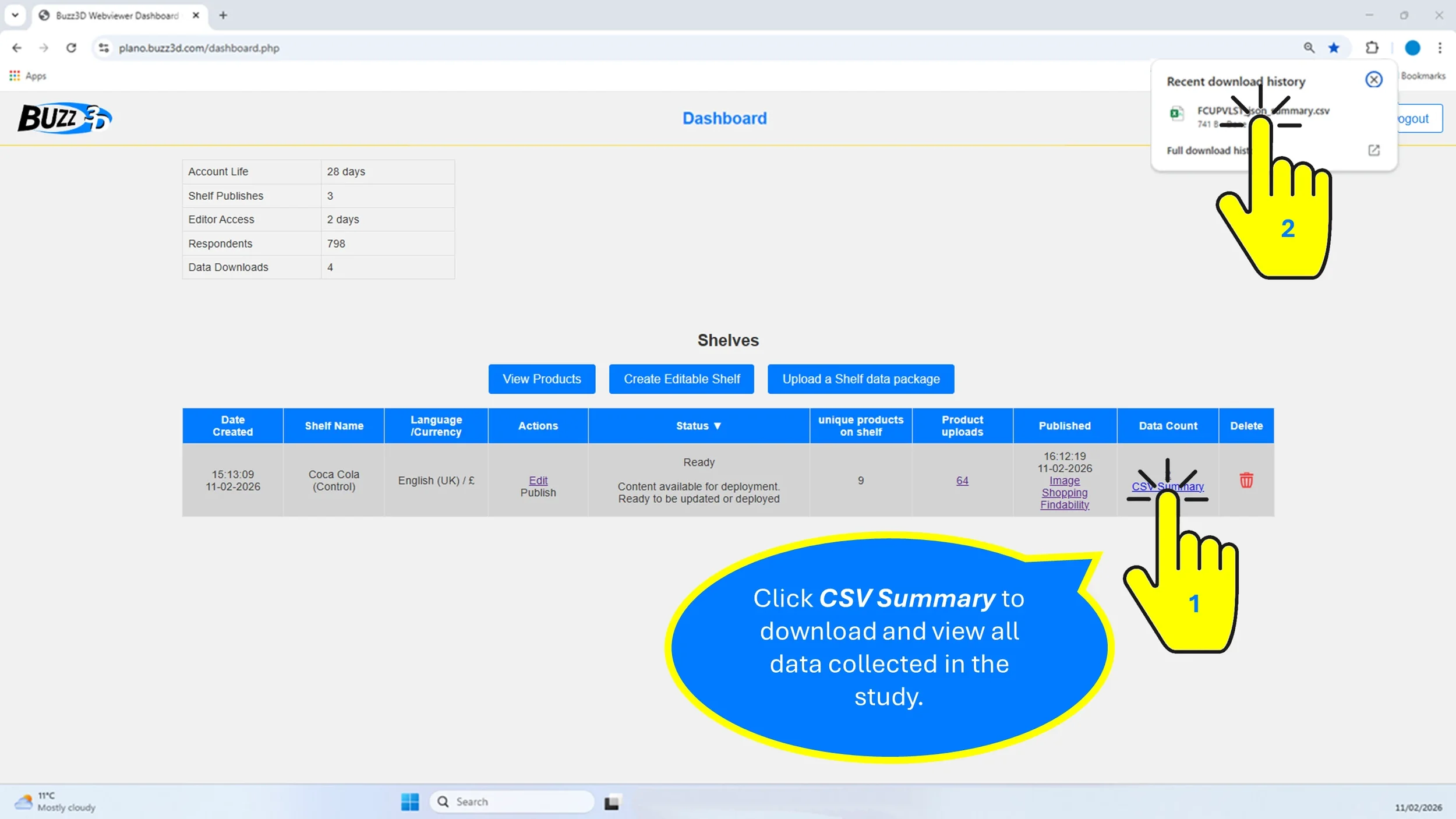This screenshot has width=1456, height=819.
Task: Click the Buzz3D logo
Action: [64, 118]
